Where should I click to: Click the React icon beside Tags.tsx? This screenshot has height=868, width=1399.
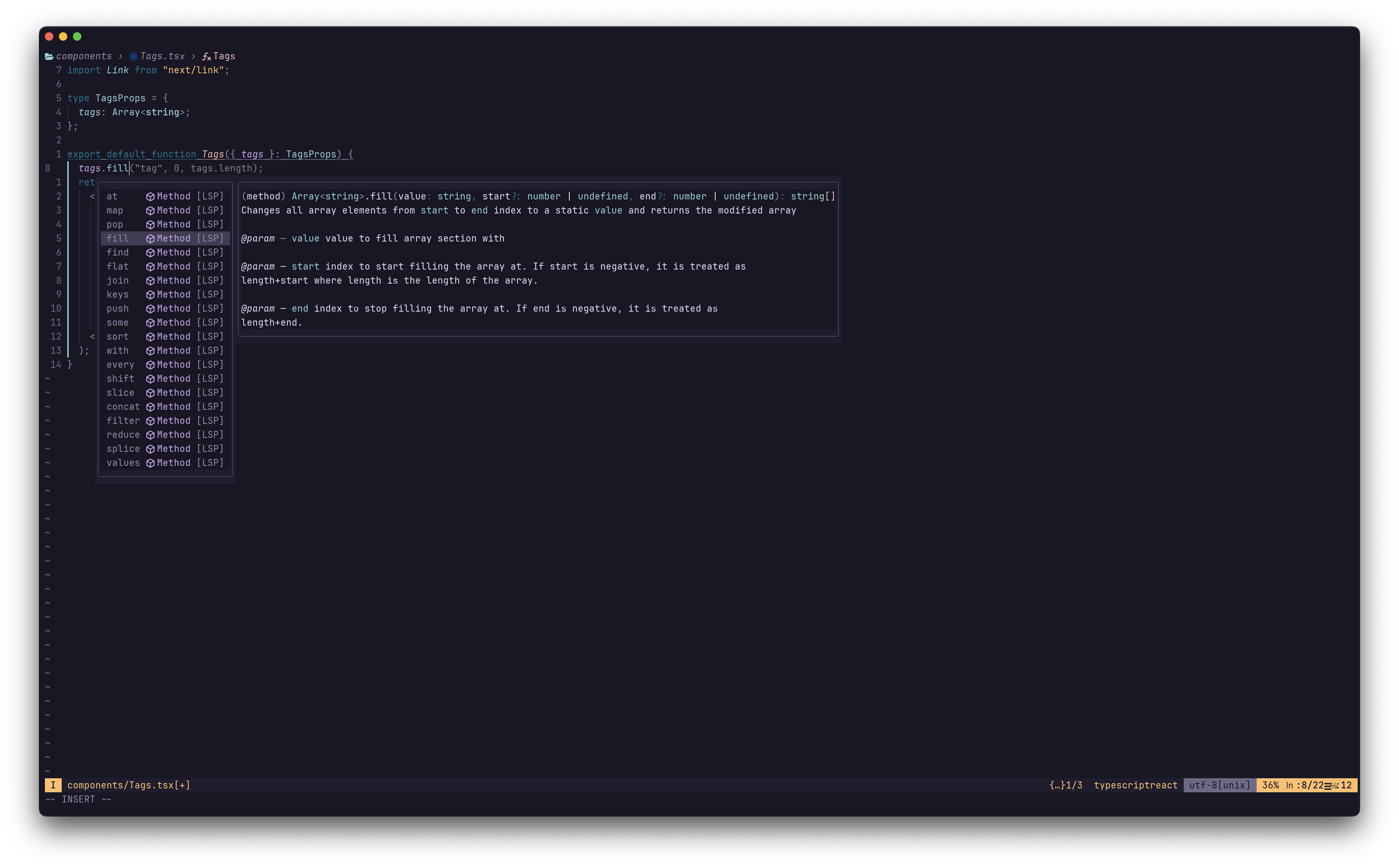point(133,56)
